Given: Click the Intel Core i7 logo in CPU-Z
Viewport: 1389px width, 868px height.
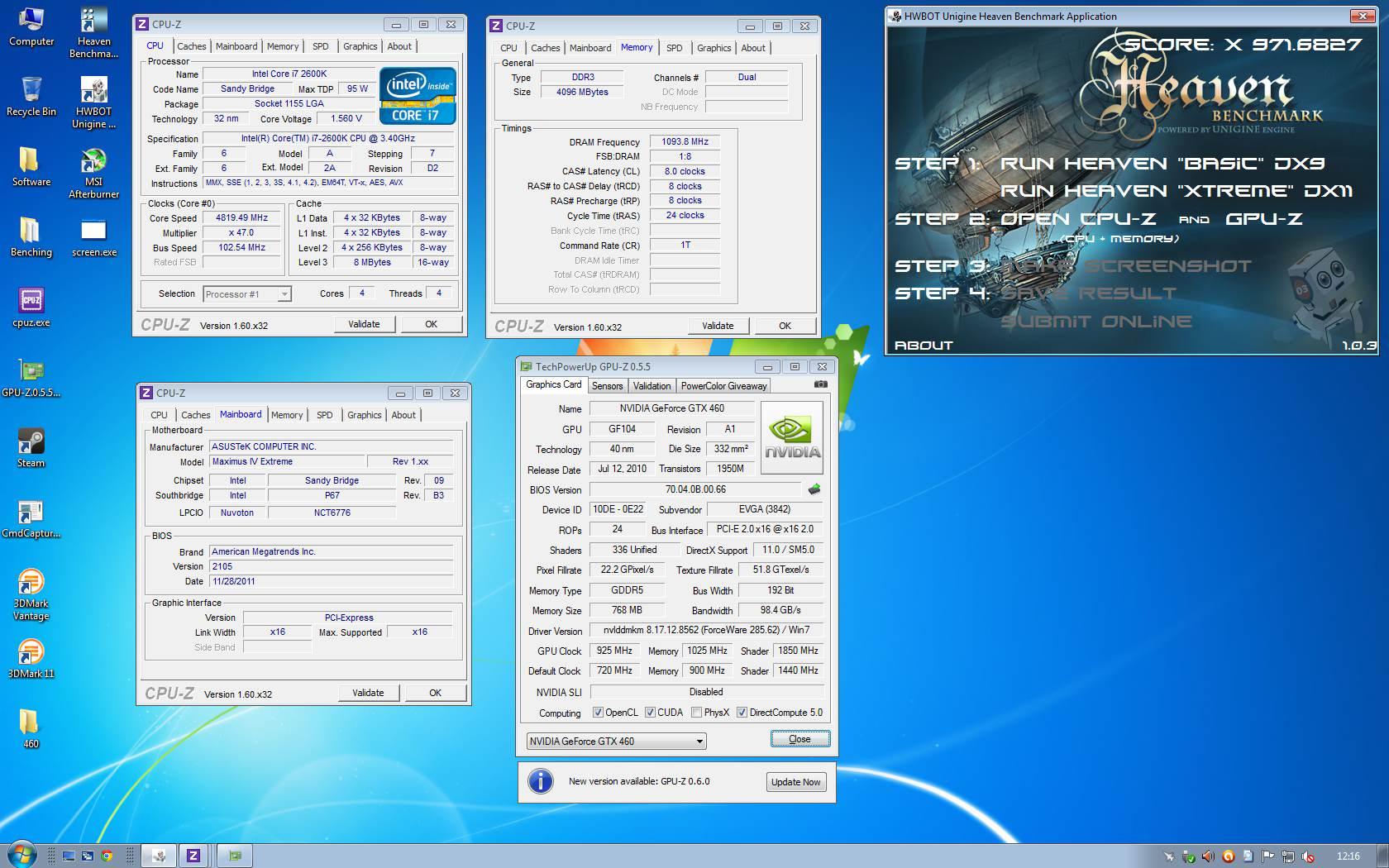Looking at the screenshot, I should tap(418, 96).
